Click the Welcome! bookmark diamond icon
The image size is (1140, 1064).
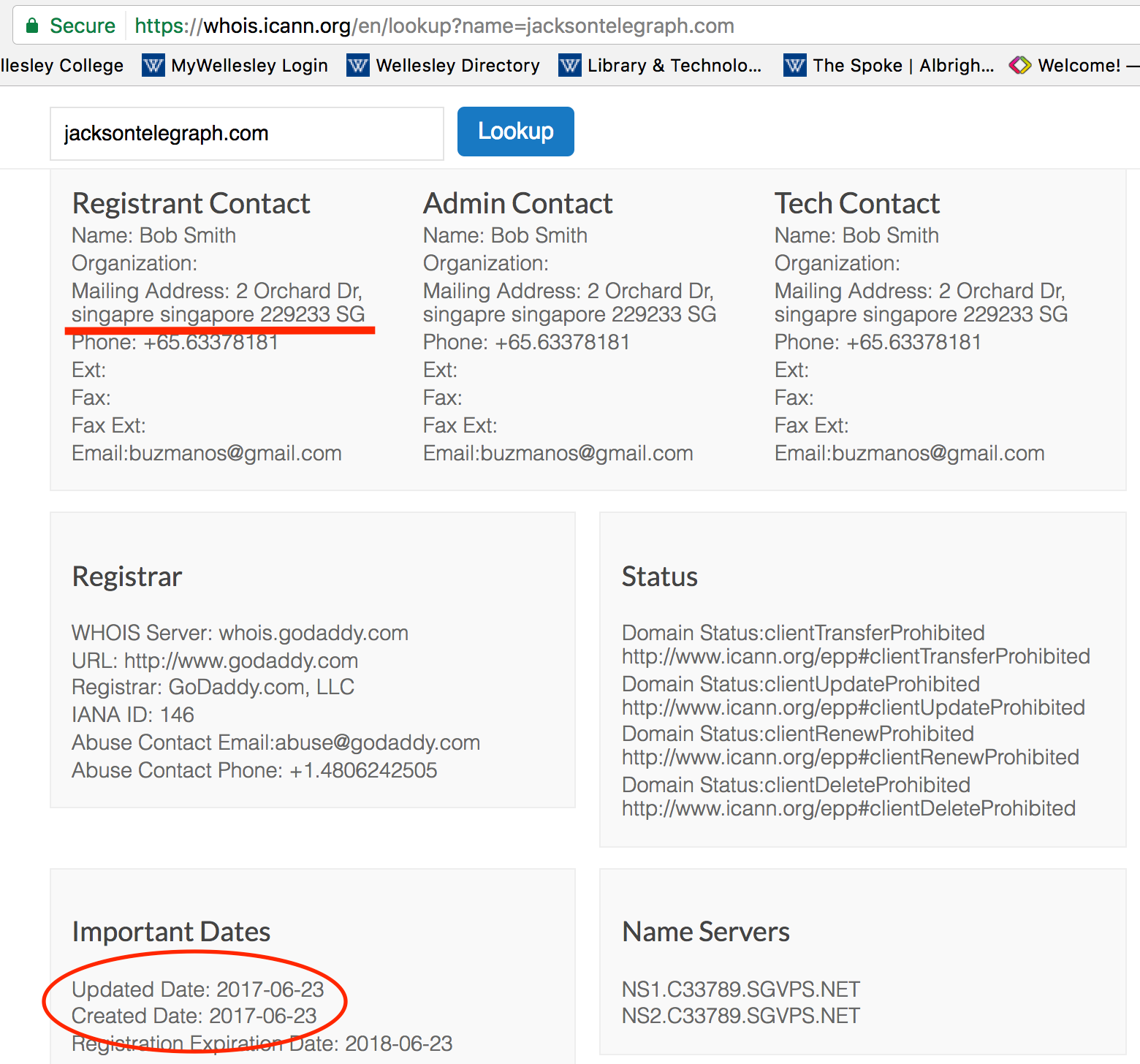click(x=1020, y=65)
